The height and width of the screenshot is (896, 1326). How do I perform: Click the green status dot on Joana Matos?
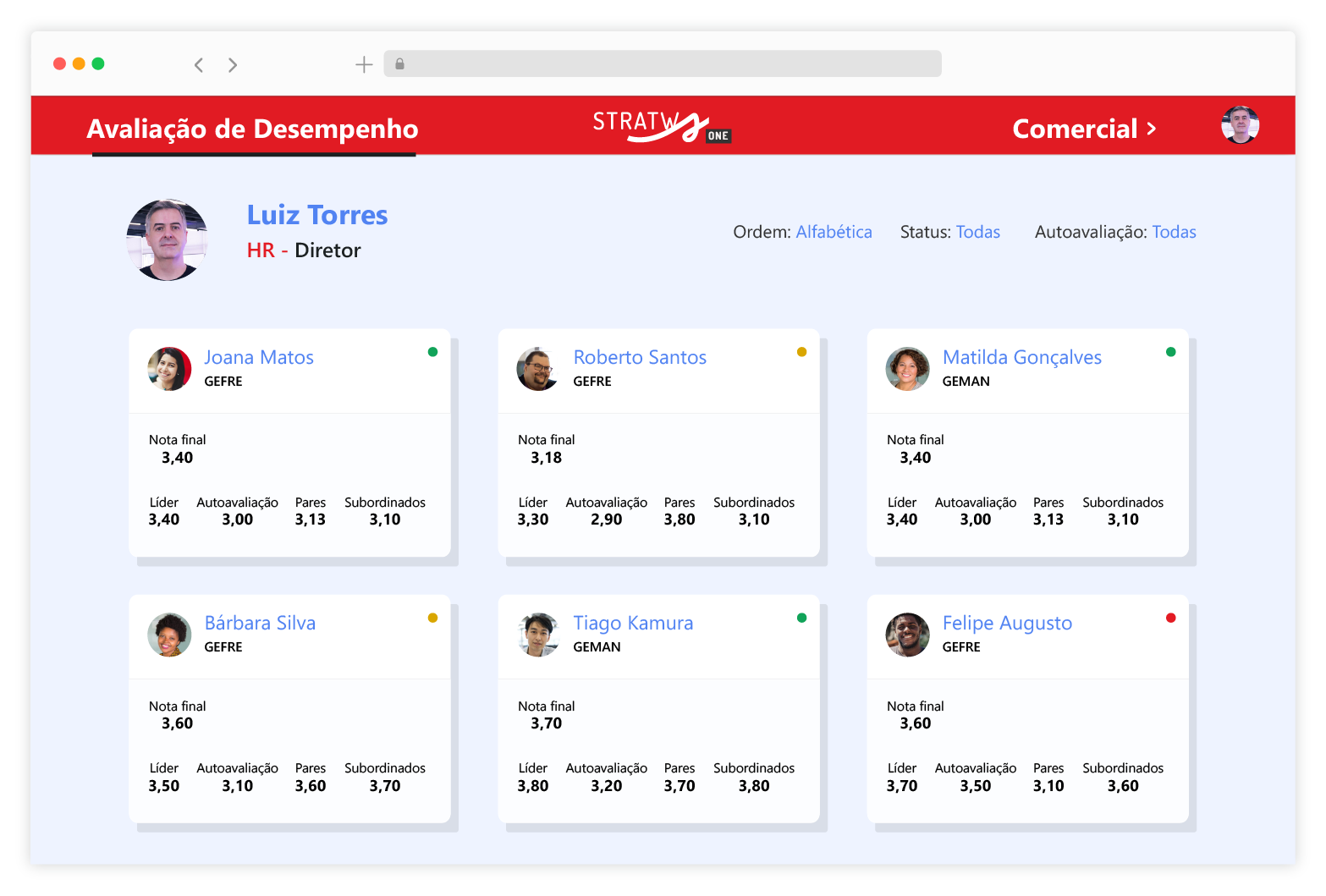[x=433, y=350]
